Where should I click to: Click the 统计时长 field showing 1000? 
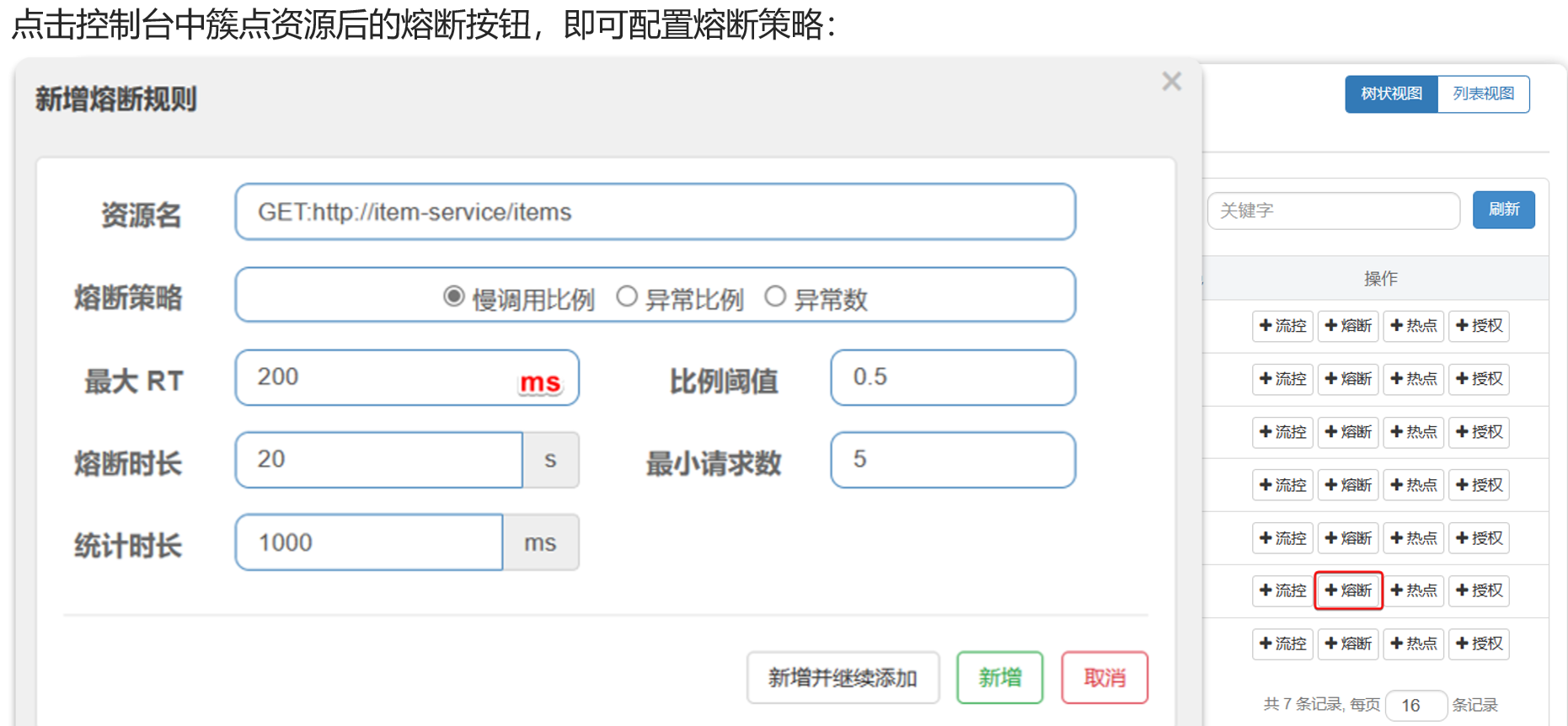click(x=369, y=542)
